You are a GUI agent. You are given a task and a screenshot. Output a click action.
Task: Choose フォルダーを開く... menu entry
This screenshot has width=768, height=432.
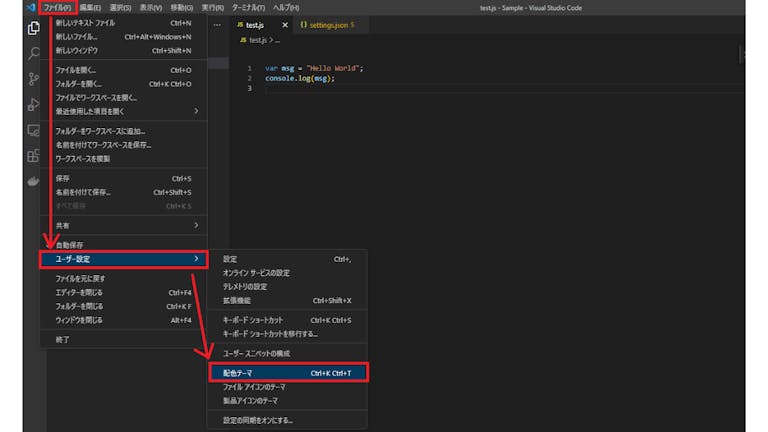pos(123,84)
